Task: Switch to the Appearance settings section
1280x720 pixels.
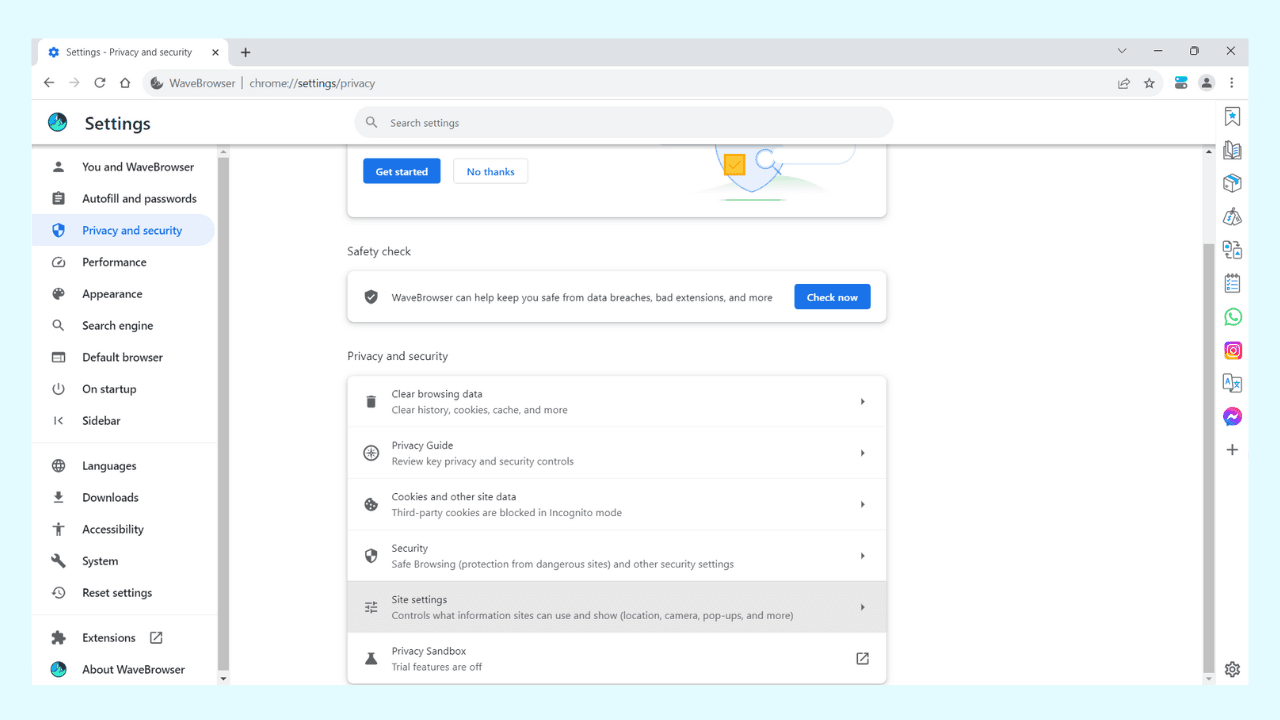Action: pos(110,293)
